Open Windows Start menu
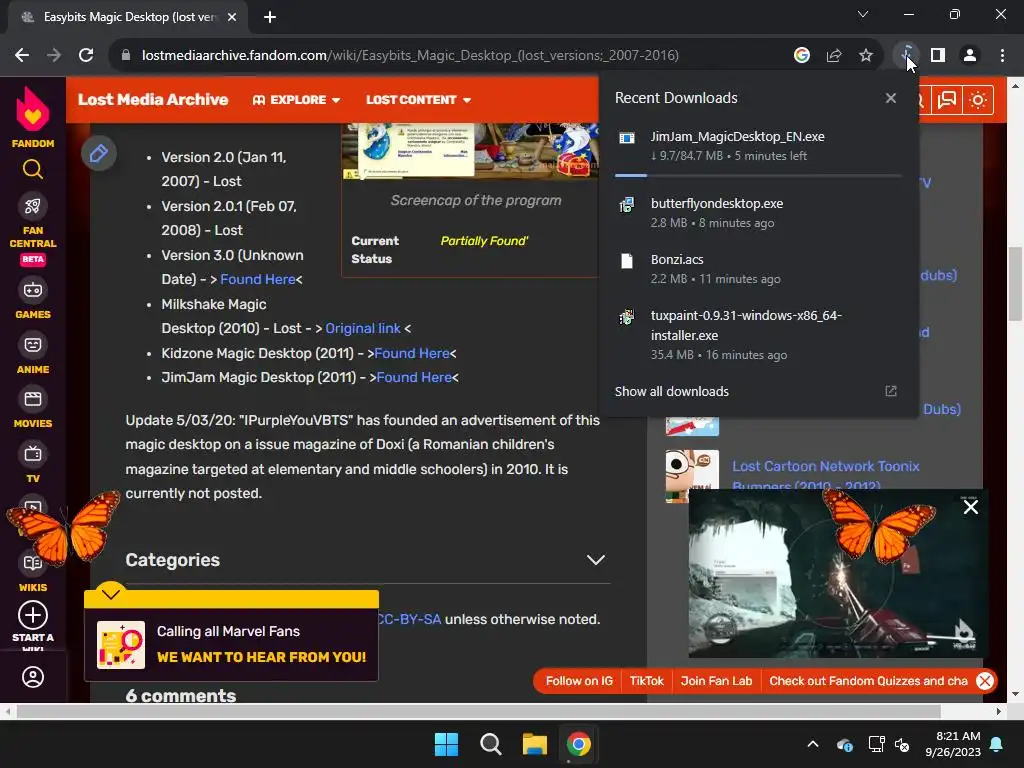Screen dimensions: 1024x768 click(447, 744)
